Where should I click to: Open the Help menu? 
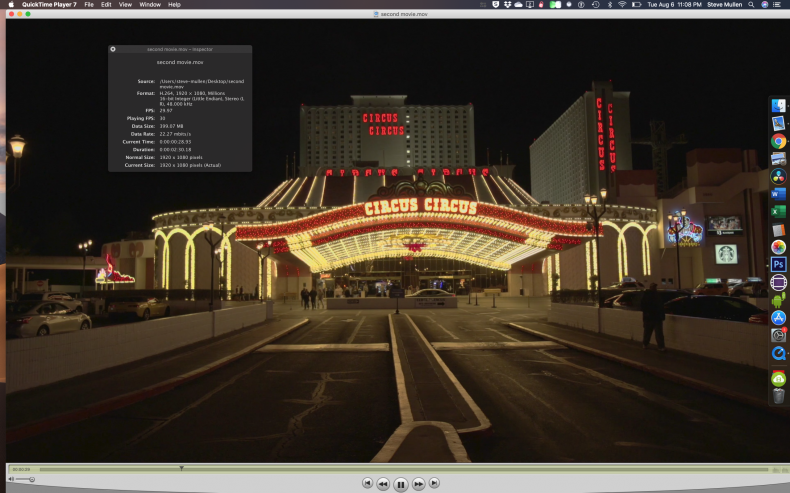click(x=174, y=5)
